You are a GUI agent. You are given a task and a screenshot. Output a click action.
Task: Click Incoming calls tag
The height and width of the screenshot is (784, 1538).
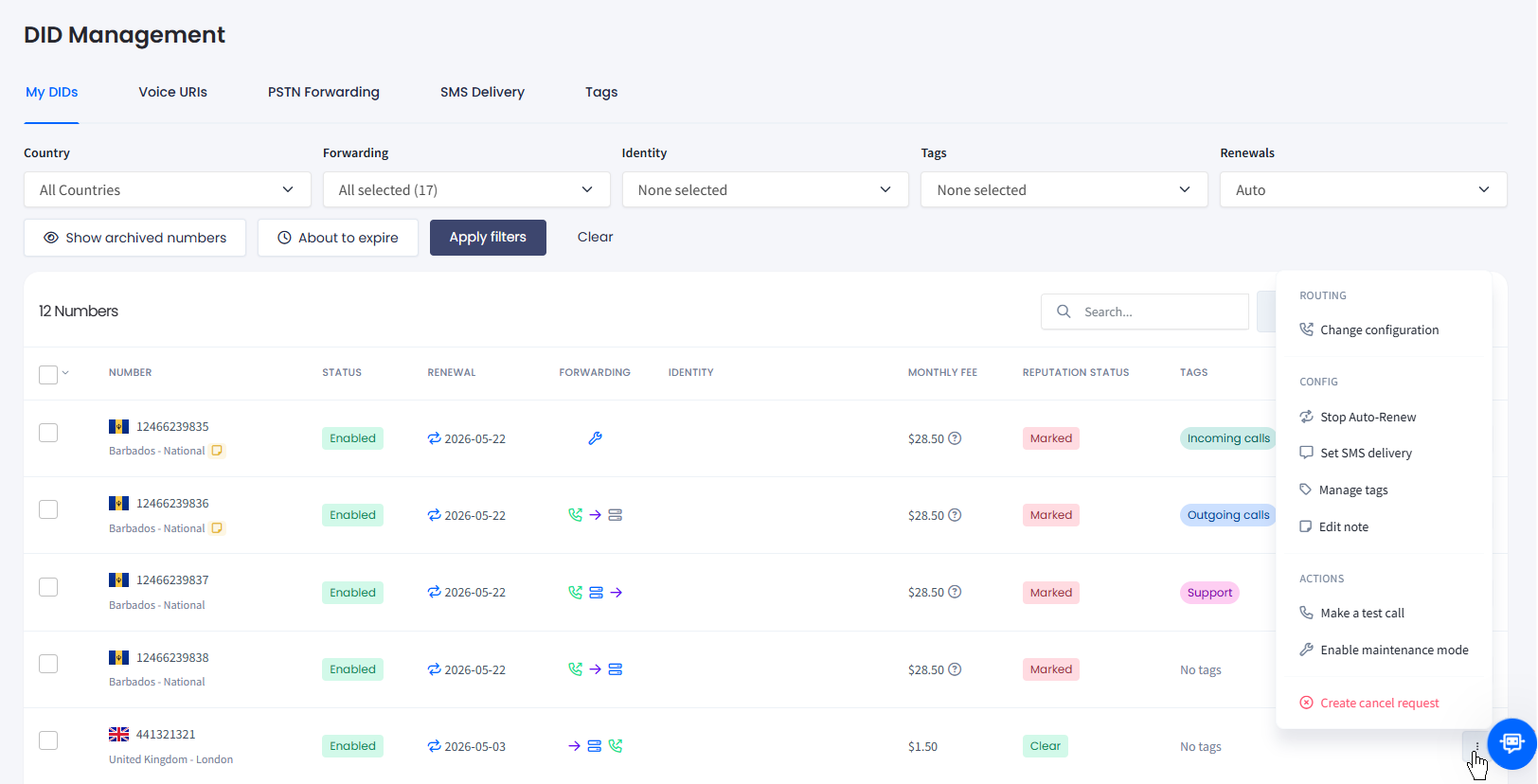tap(1228, 438)
